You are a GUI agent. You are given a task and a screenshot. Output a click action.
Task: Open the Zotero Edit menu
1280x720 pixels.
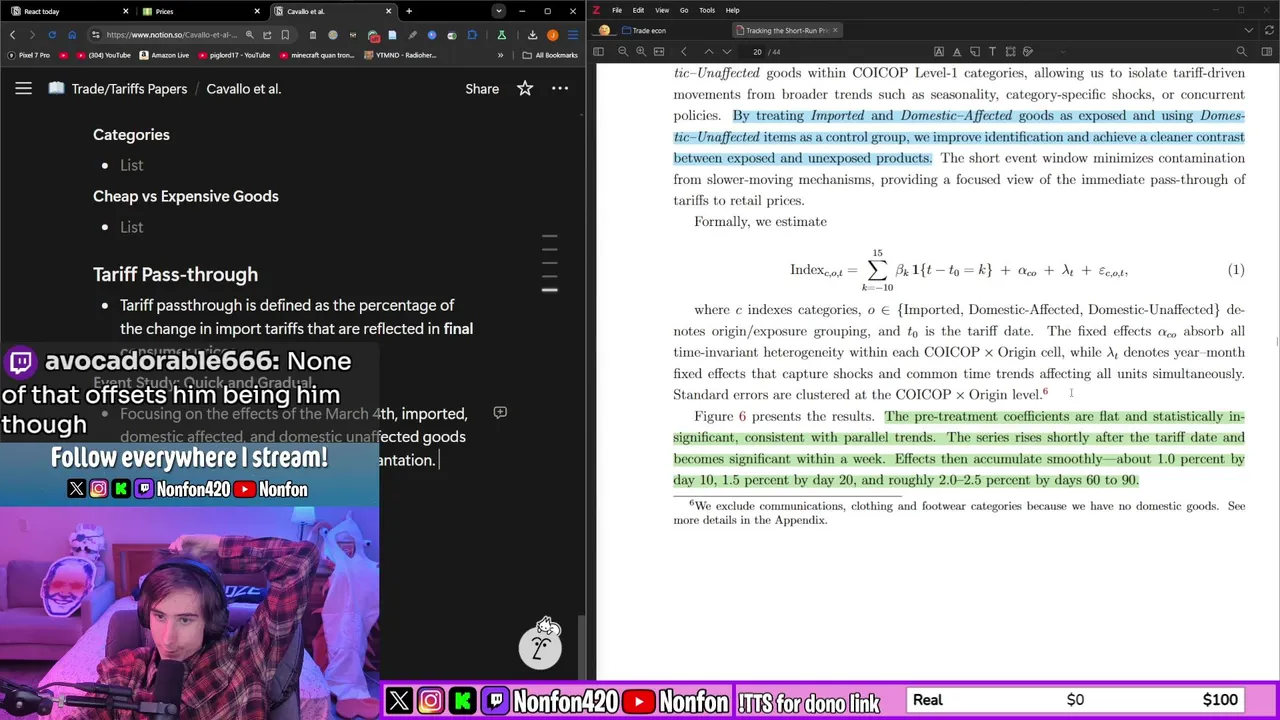coord(638,10)
